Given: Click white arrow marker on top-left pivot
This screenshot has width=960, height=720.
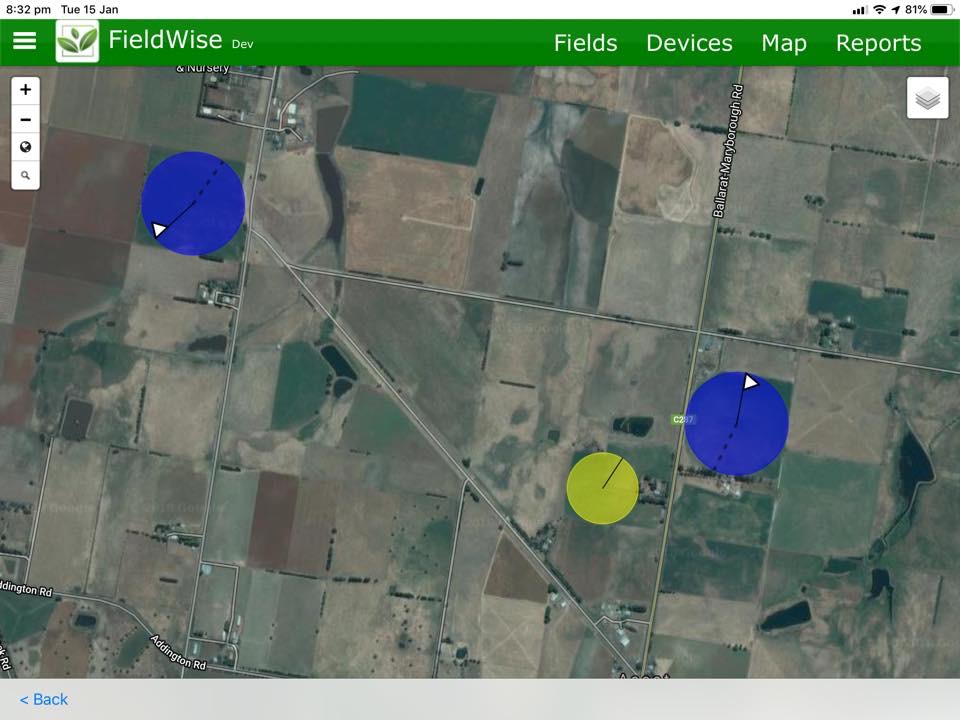Looking at the screenshot, I should pos(158,230).
